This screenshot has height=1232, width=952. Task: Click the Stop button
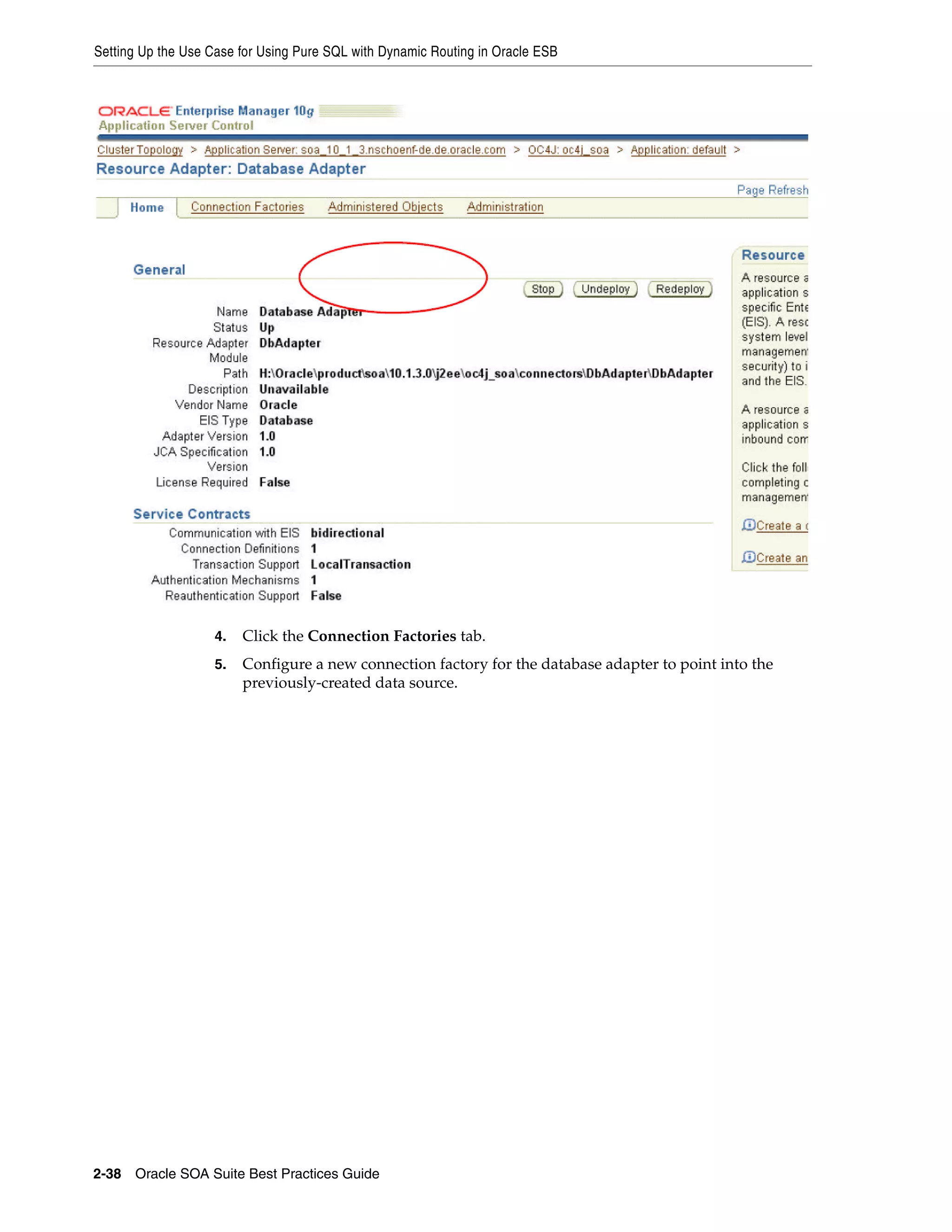tap(543, 289)
